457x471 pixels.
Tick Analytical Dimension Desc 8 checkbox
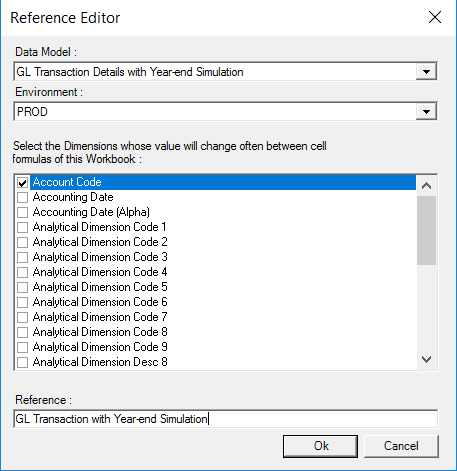tap(22, 363)
